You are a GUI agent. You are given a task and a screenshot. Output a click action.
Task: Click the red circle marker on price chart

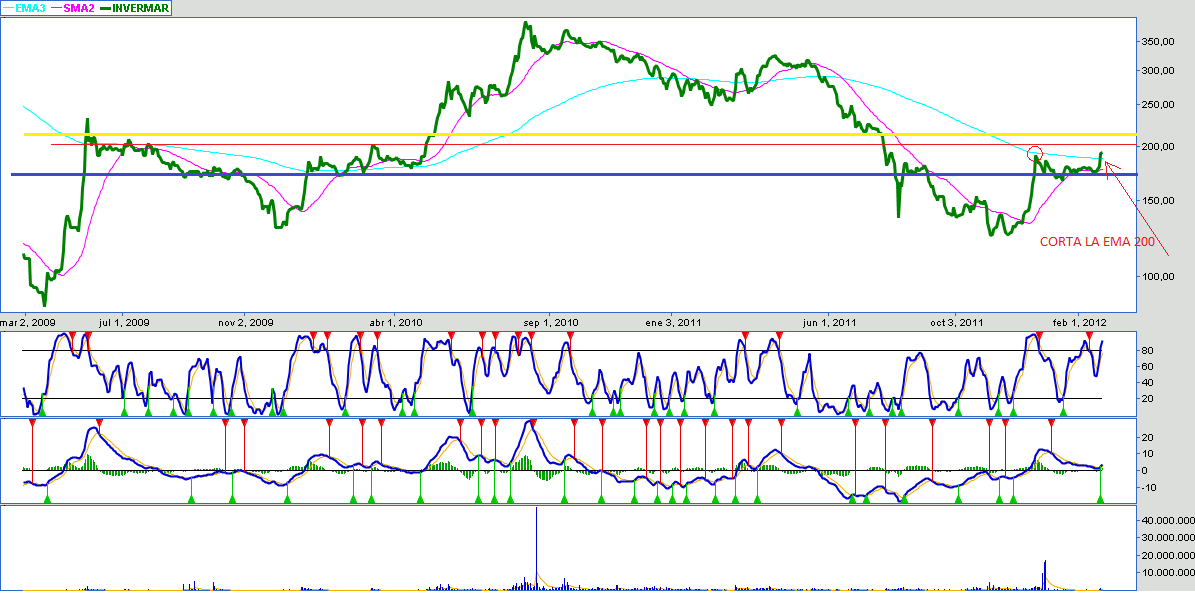tap(1035, 153)
